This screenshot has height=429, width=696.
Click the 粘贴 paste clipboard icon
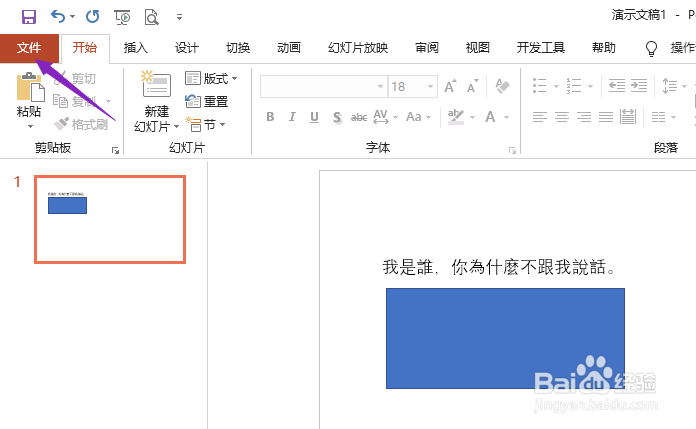pos(30,87)
